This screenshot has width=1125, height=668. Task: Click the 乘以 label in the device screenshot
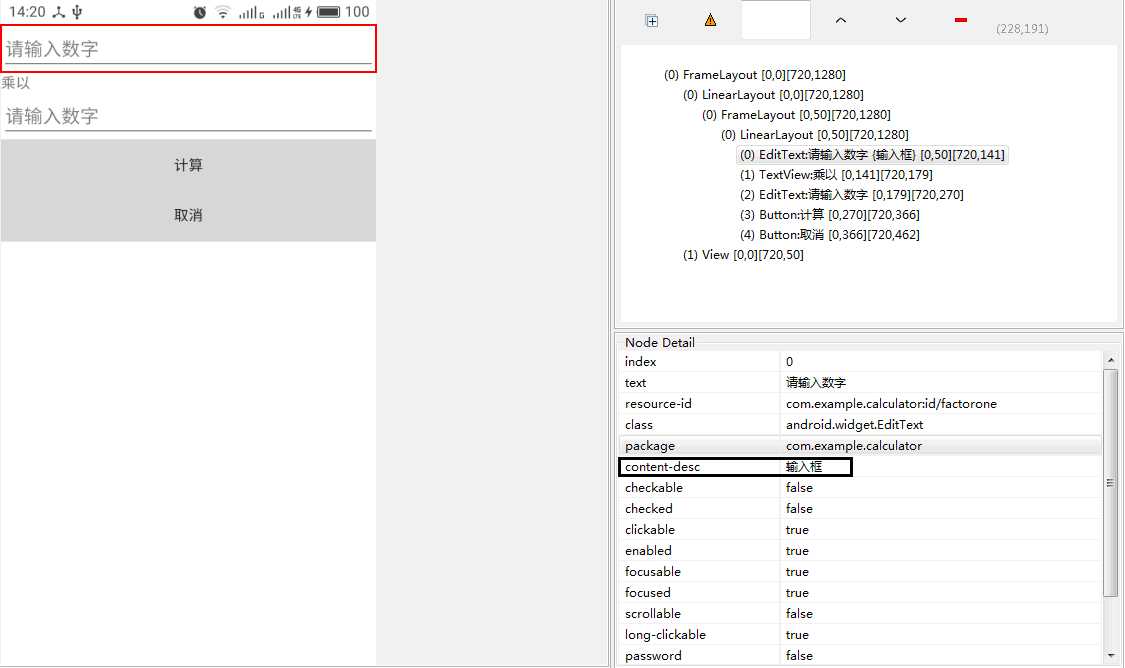(16, 83)
